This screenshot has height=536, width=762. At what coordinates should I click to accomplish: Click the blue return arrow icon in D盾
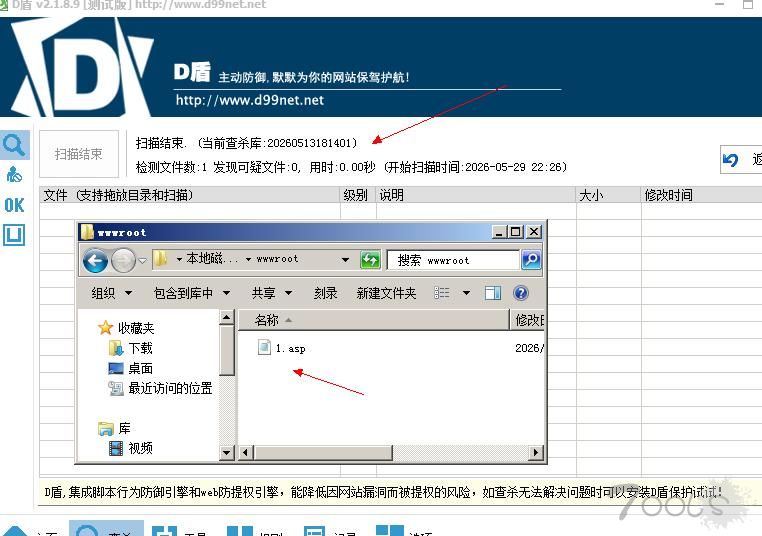coord(730,159)
